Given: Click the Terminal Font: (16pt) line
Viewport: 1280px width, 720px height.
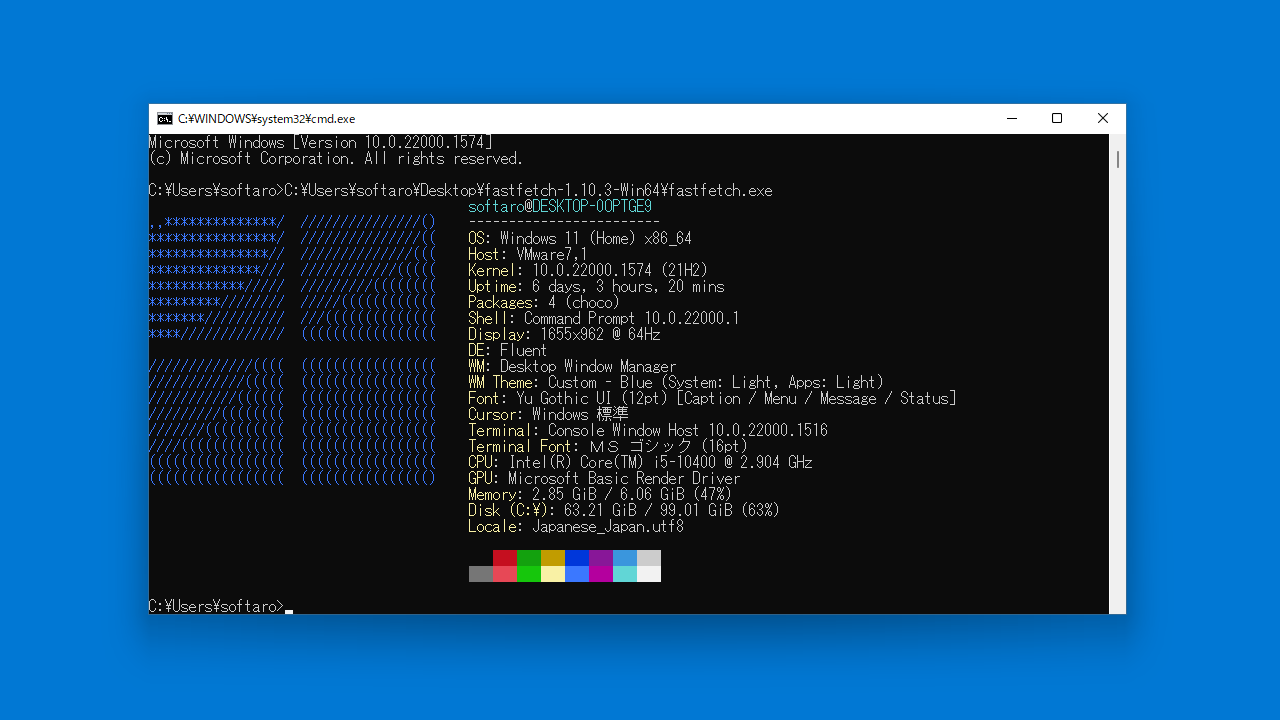Looking at the screenshot, I should pyautogui.click(x=608, y=447).
